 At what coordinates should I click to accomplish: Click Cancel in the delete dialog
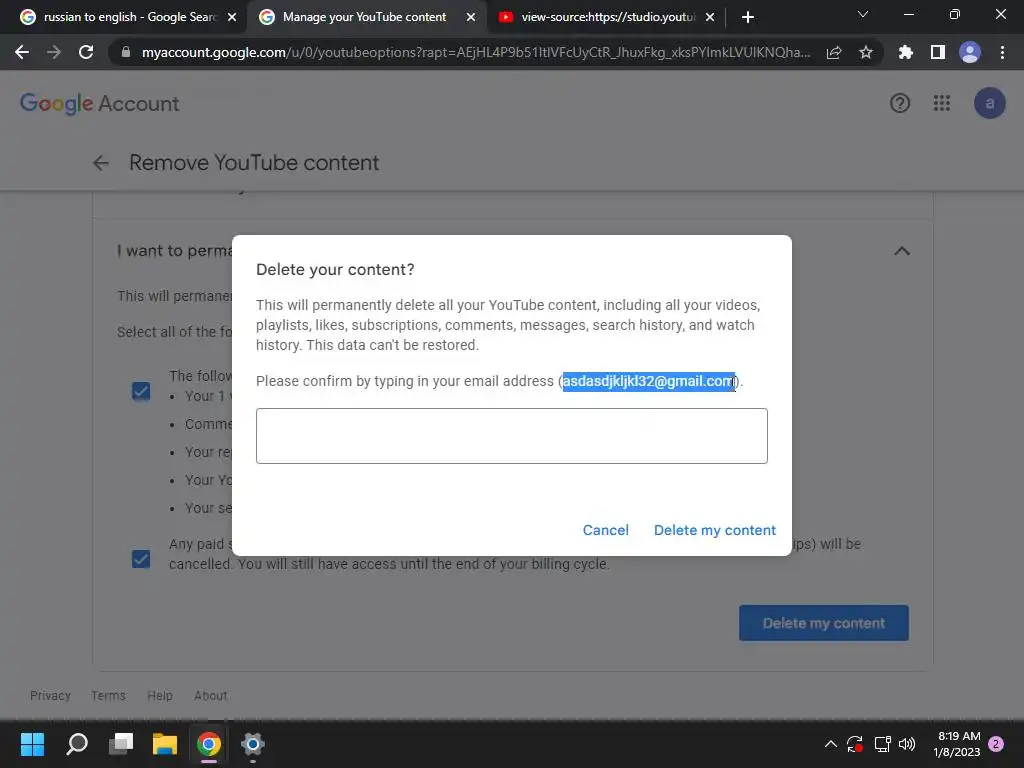coord(605,530)
